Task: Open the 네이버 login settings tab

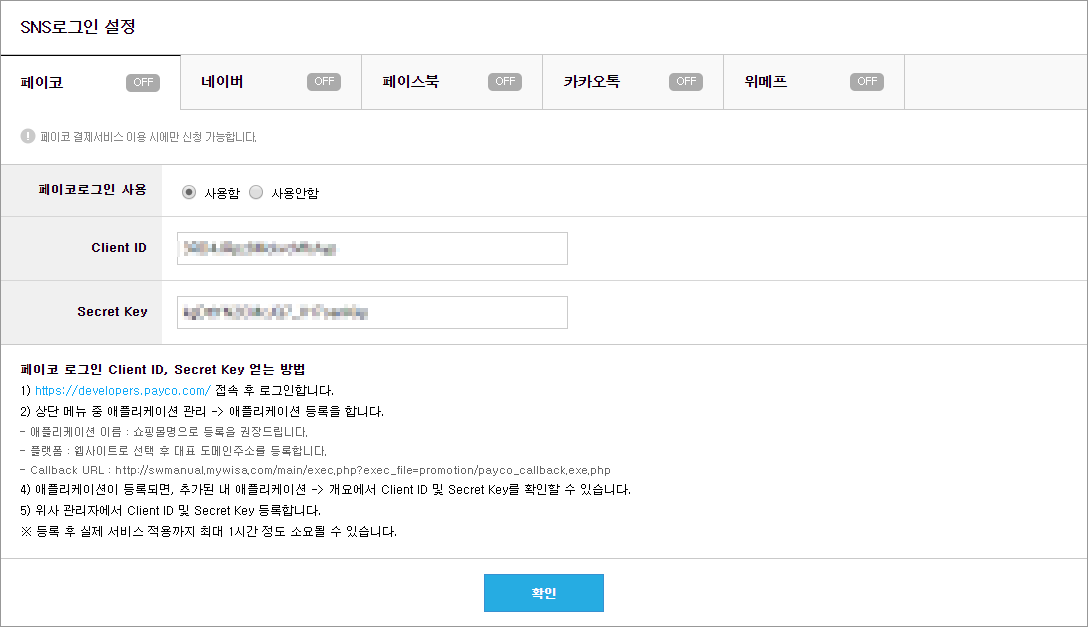Action: click(x=222, y=82)
